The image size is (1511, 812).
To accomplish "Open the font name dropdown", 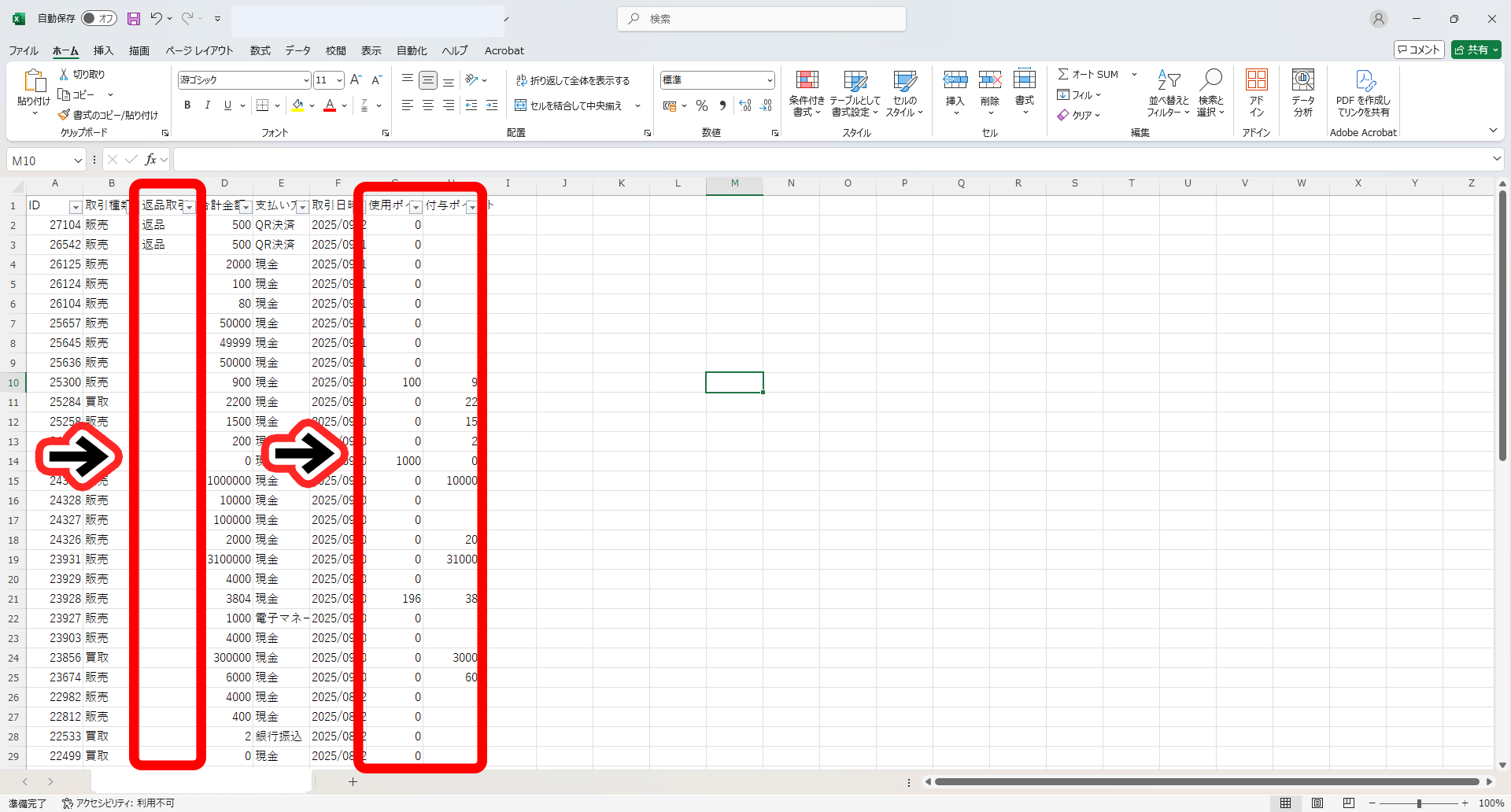I will pos(306,80).
